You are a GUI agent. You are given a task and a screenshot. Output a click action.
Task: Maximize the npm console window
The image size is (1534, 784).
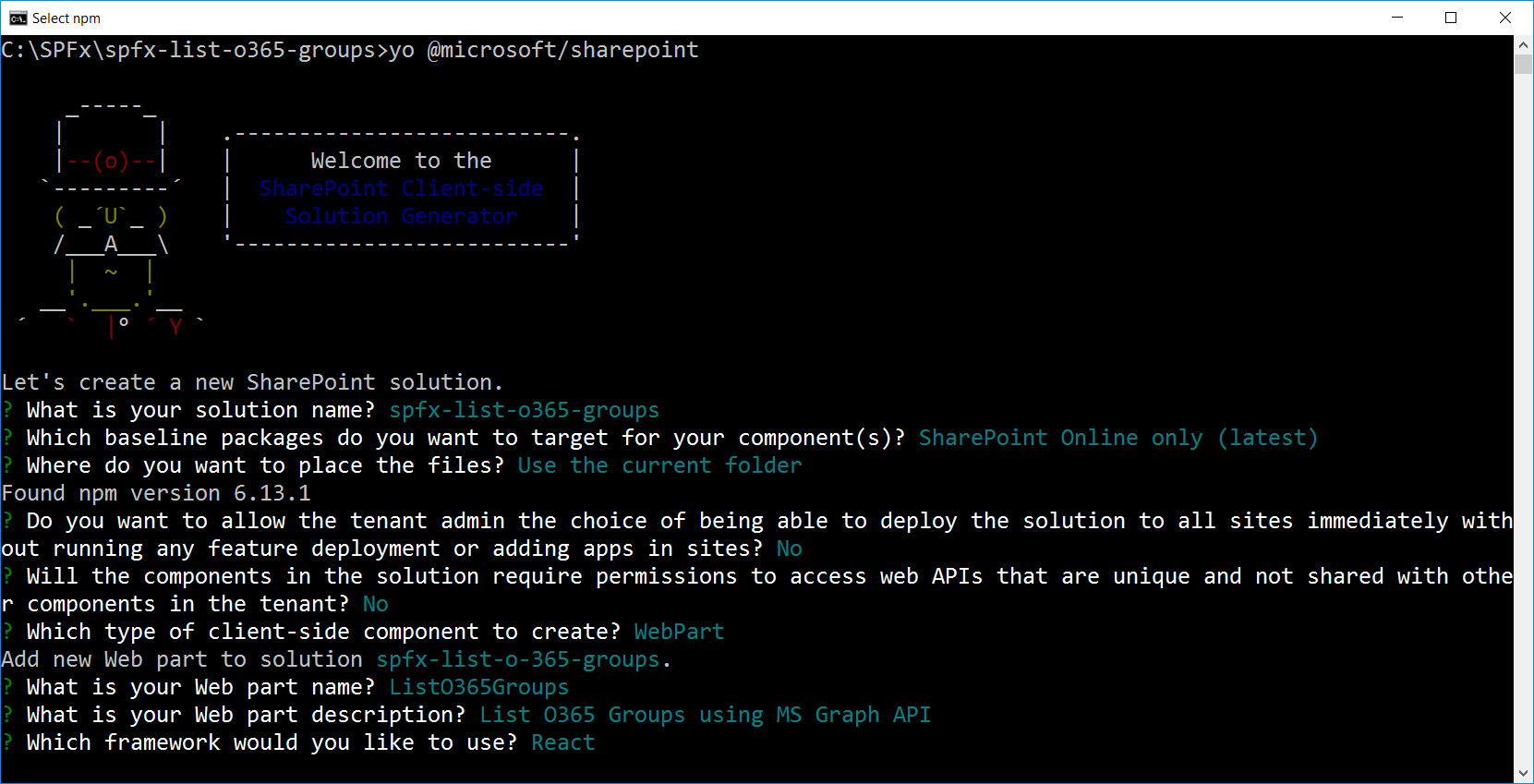tap(1451, 18)
